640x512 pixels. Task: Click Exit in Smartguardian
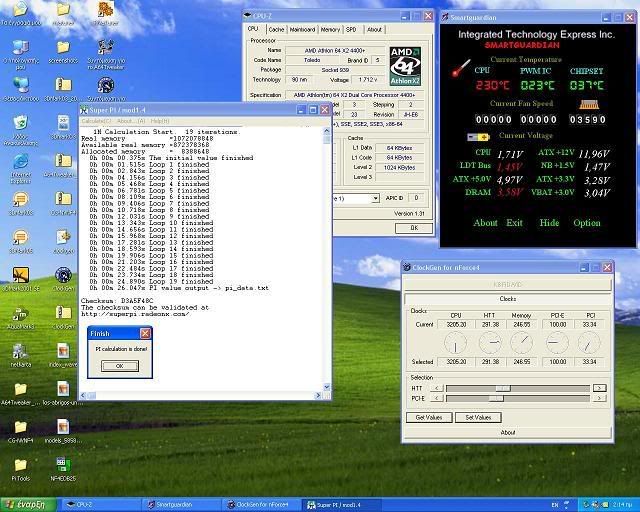point(514,223)
